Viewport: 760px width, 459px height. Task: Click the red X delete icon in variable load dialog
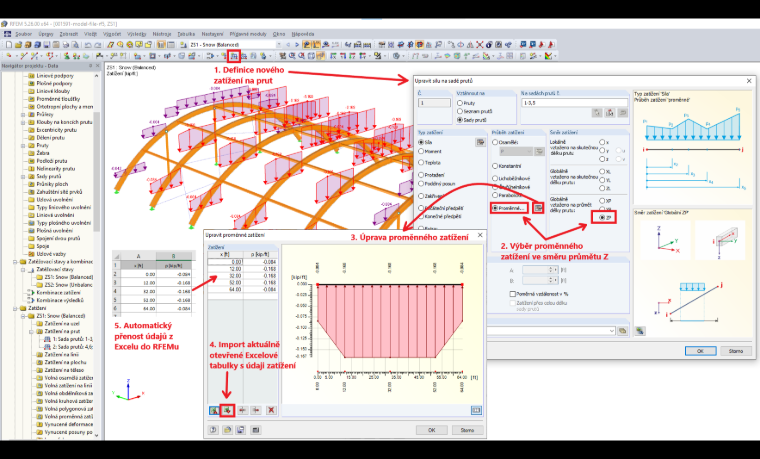click(271, 411)
